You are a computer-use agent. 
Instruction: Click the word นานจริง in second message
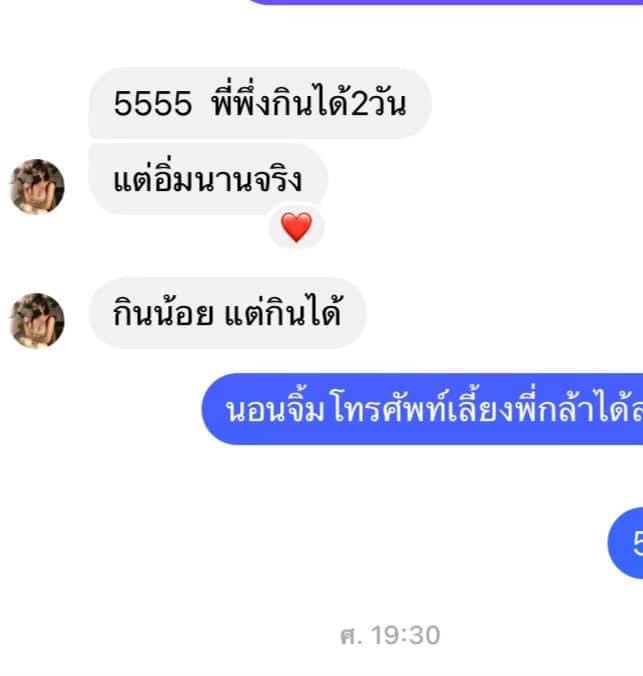(248, 180)
